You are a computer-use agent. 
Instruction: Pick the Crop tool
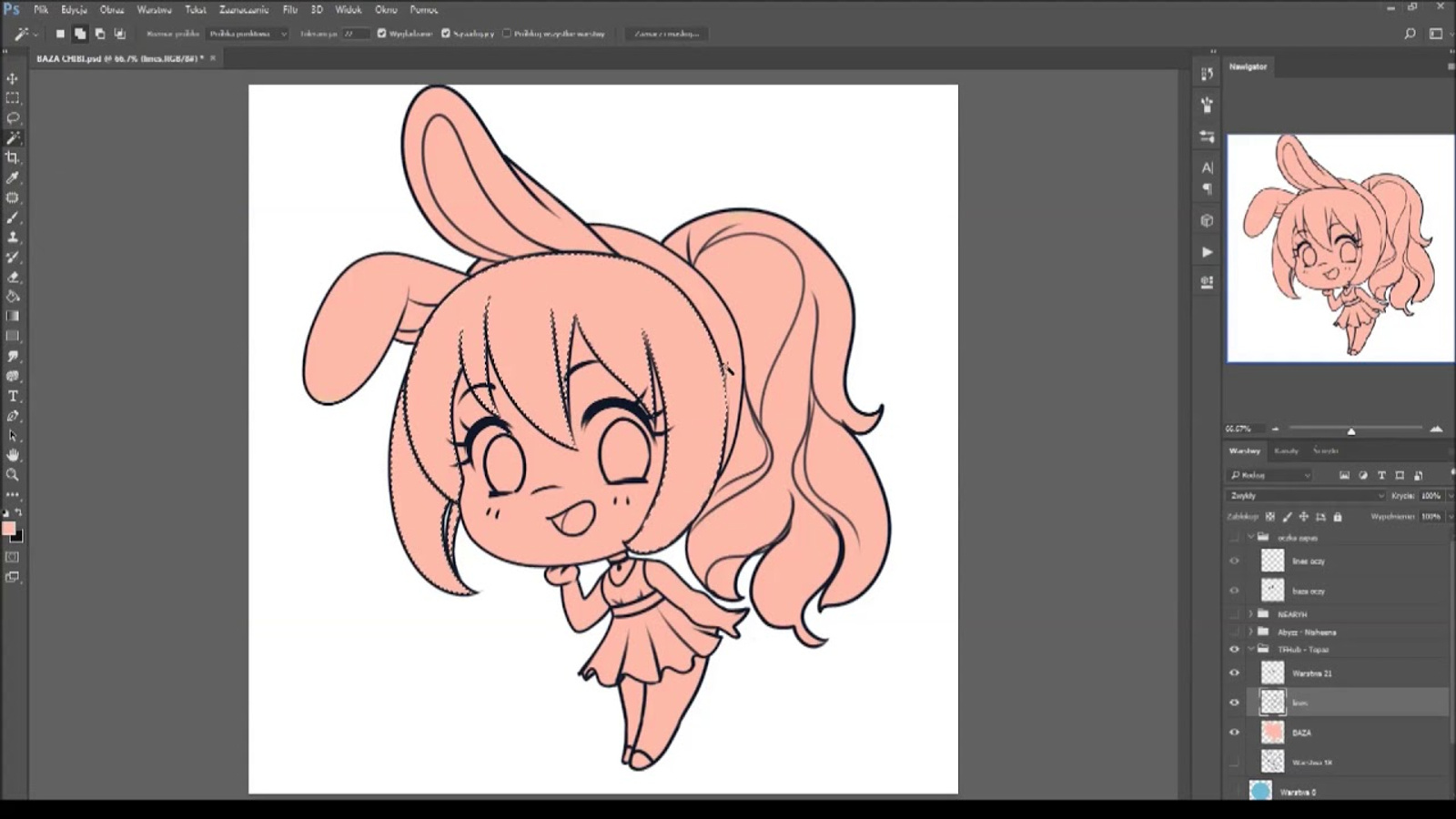coord(13,158)
